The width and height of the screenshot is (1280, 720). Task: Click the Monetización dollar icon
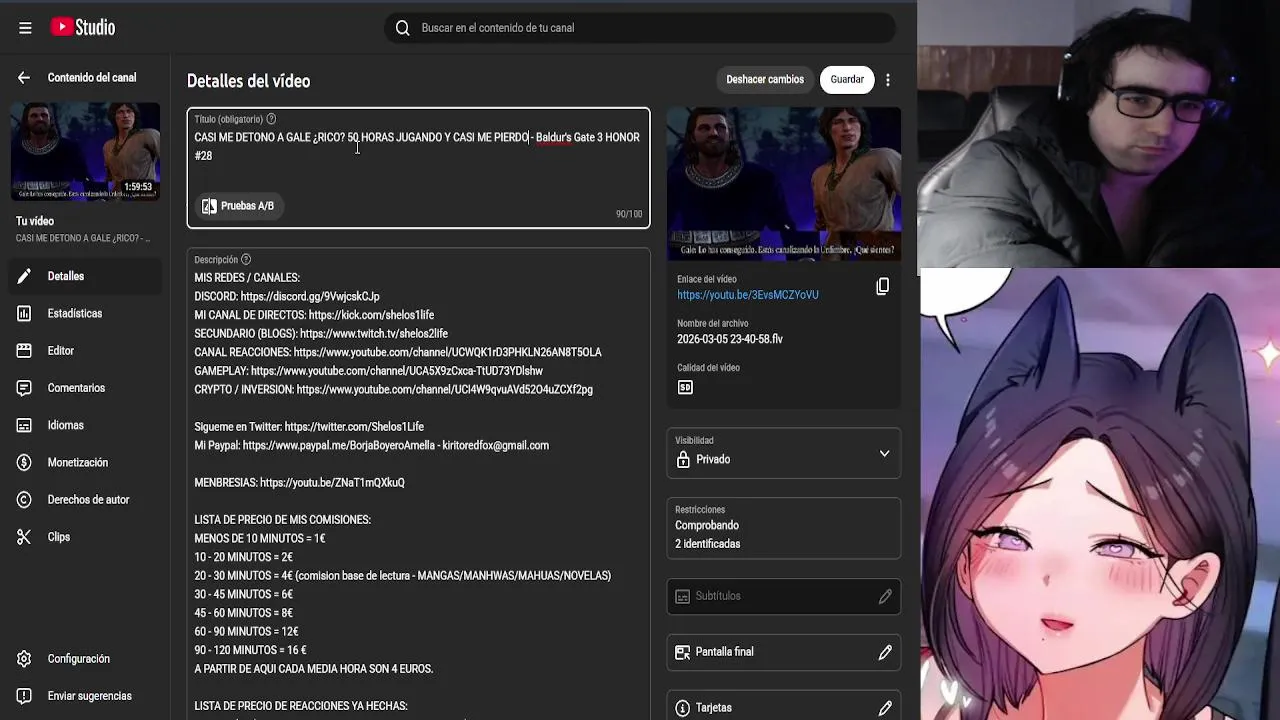(x=25, y=463)
